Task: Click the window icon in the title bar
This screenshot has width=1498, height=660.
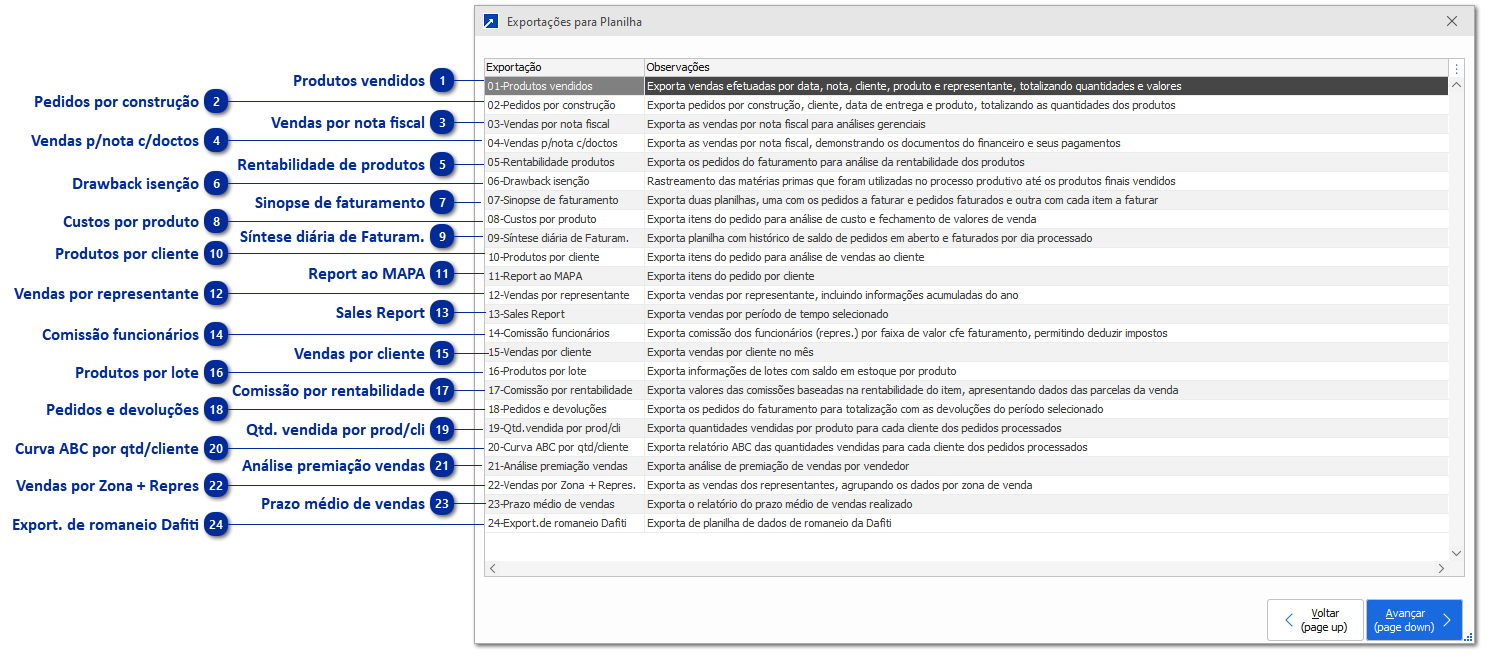Action: point(490,21)
